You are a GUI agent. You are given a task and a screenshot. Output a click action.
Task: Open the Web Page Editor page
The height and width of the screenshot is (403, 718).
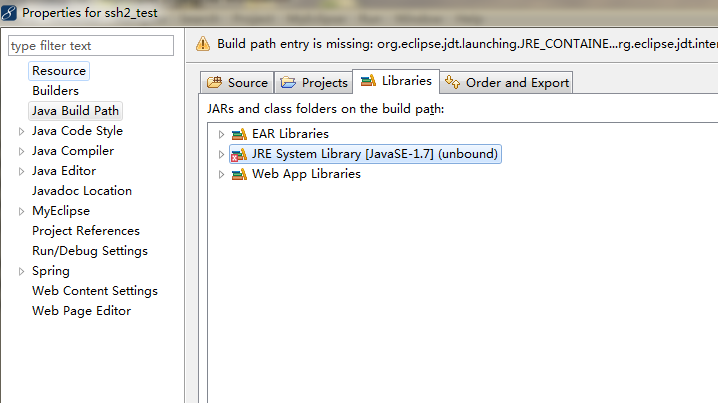(x=82, y=311)
